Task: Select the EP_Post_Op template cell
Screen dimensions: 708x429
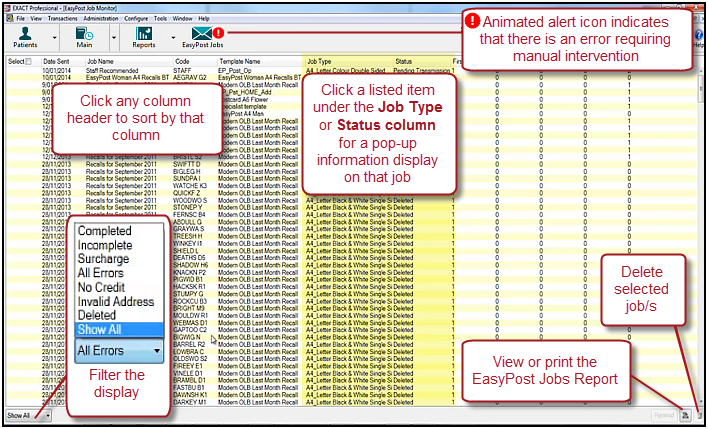Action: [235, 71]
